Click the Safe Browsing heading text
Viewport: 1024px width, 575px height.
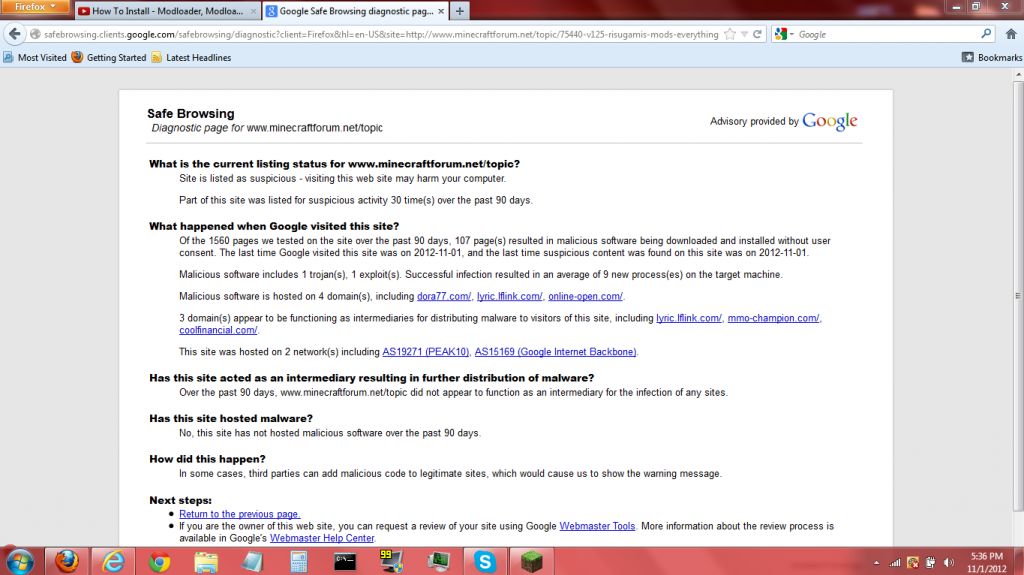191,114
